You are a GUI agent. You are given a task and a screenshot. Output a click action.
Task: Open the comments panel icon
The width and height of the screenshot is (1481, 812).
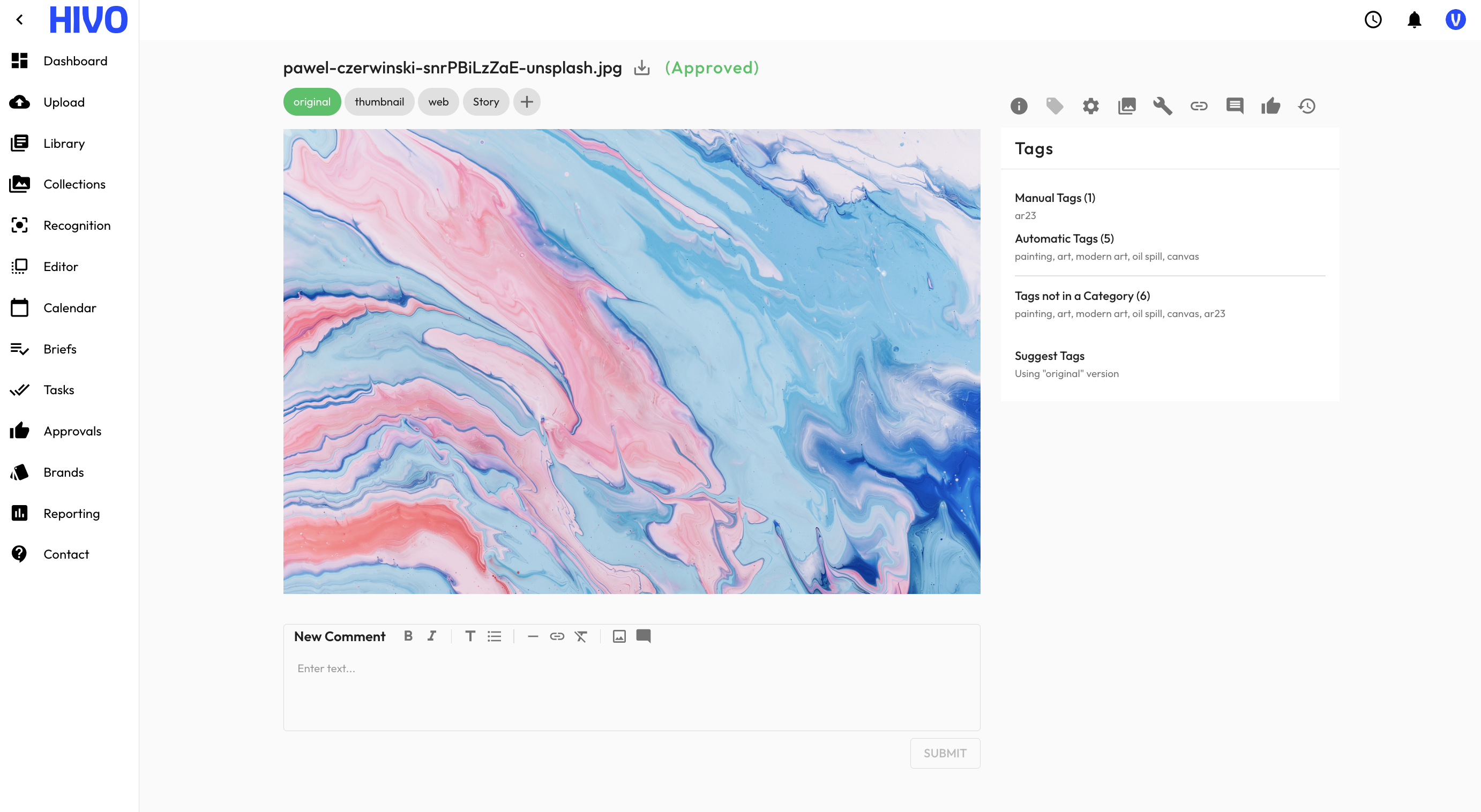tap(1235, 106)
